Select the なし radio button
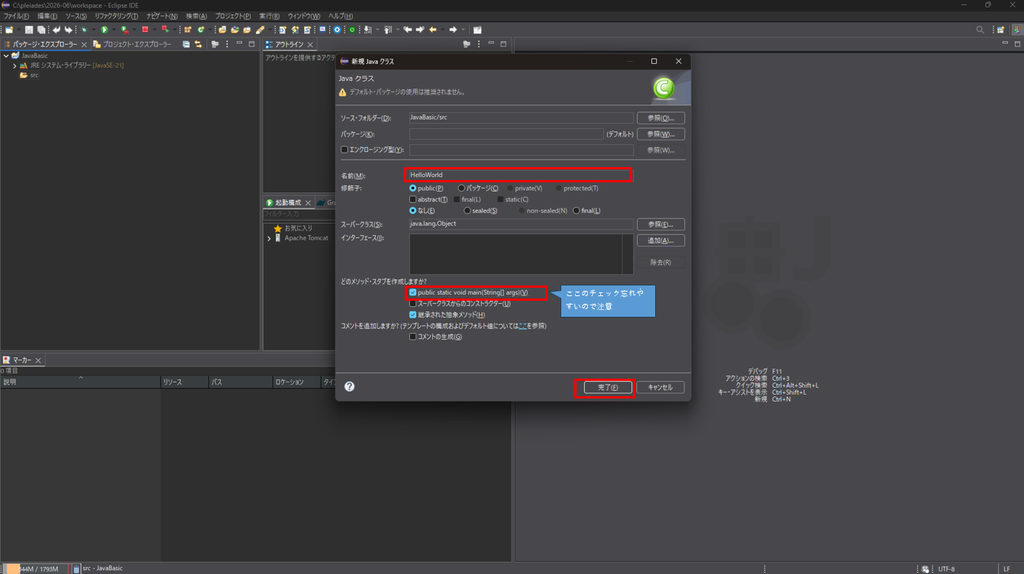Viewport: 1024px width, 574px height. pos(413,210)
